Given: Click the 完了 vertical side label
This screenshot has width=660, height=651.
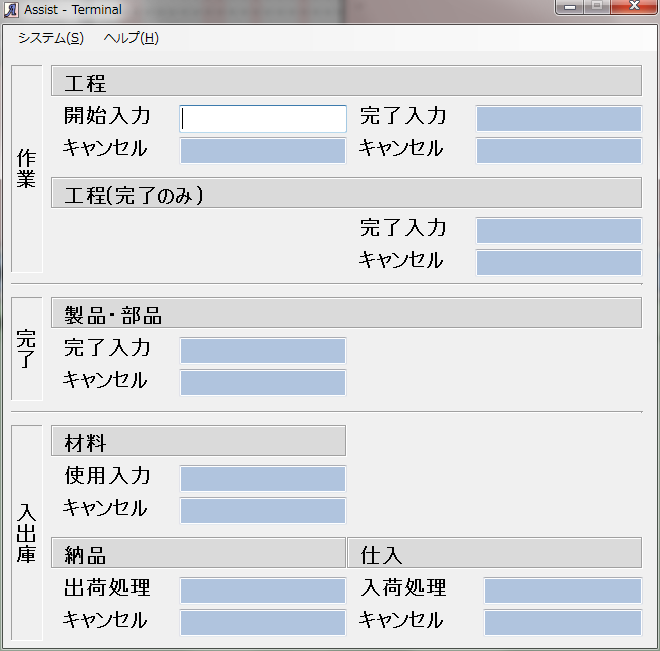Looking at the screenshot, I should (x=27, y=349).
